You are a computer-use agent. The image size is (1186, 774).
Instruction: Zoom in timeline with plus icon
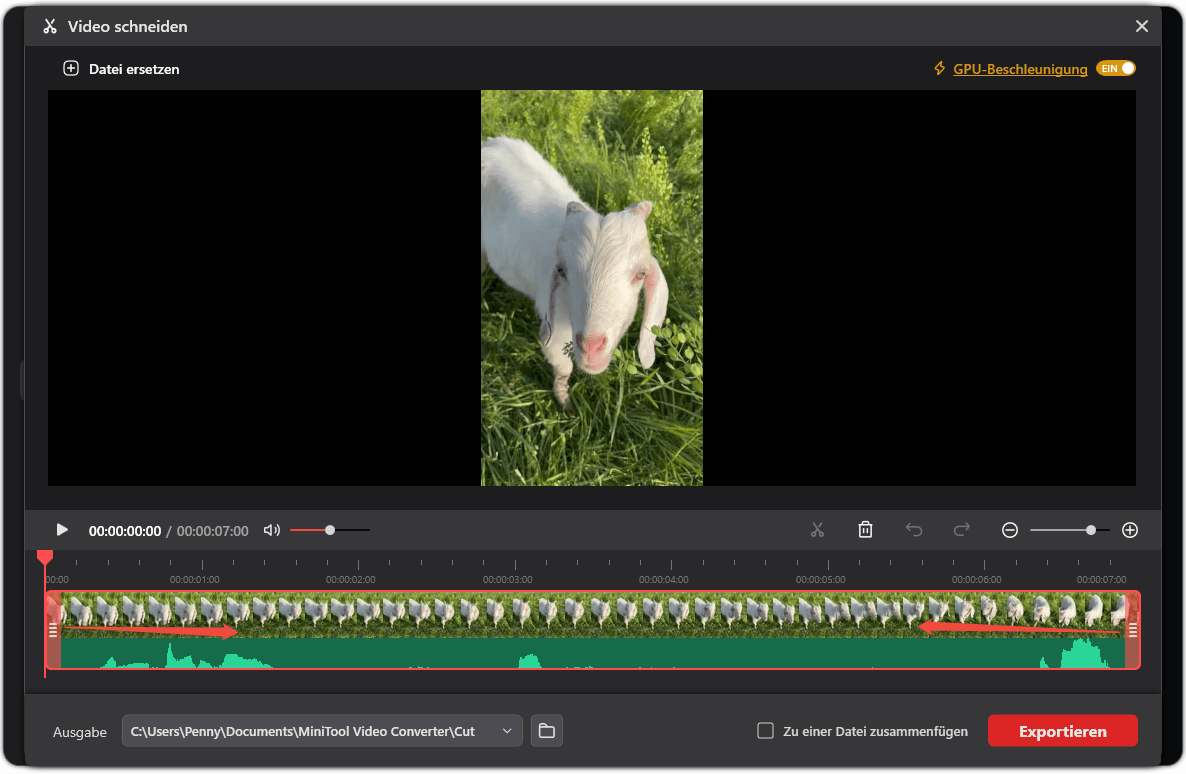click(1130, 530)
